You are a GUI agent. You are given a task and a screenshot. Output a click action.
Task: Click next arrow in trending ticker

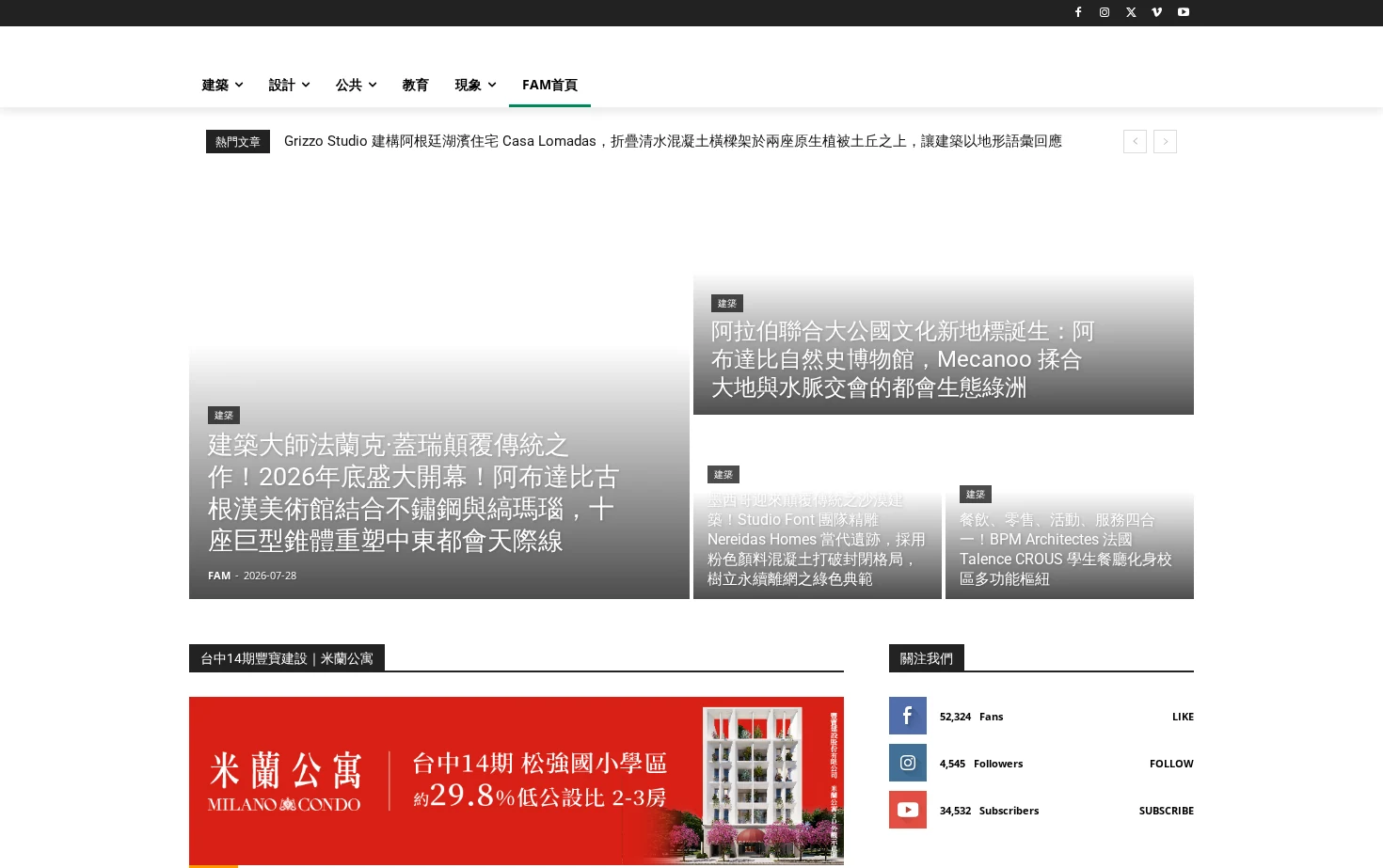point(1165,141)
